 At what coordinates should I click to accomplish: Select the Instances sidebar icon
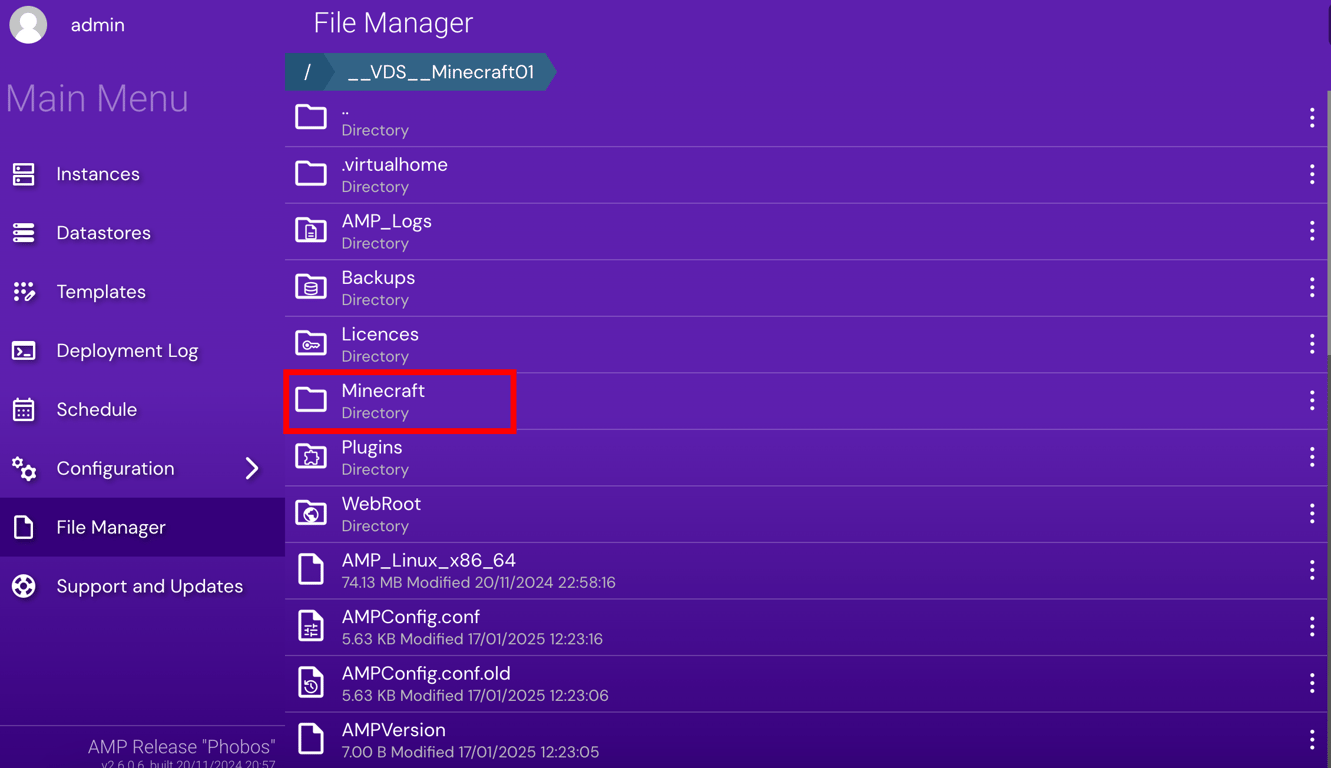(x=23, y=174)
